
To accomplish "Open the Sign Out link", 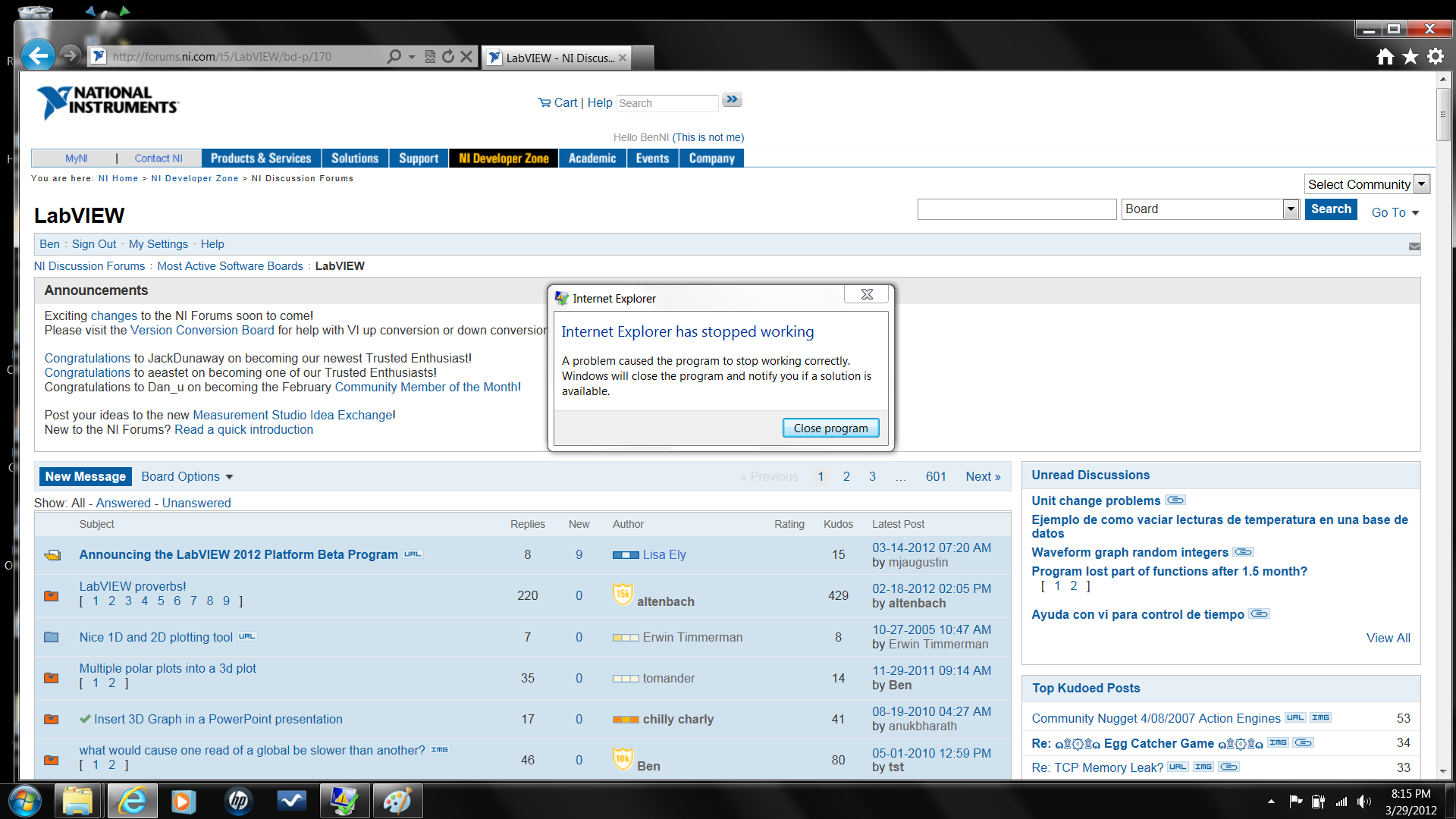I will point(94,244).
